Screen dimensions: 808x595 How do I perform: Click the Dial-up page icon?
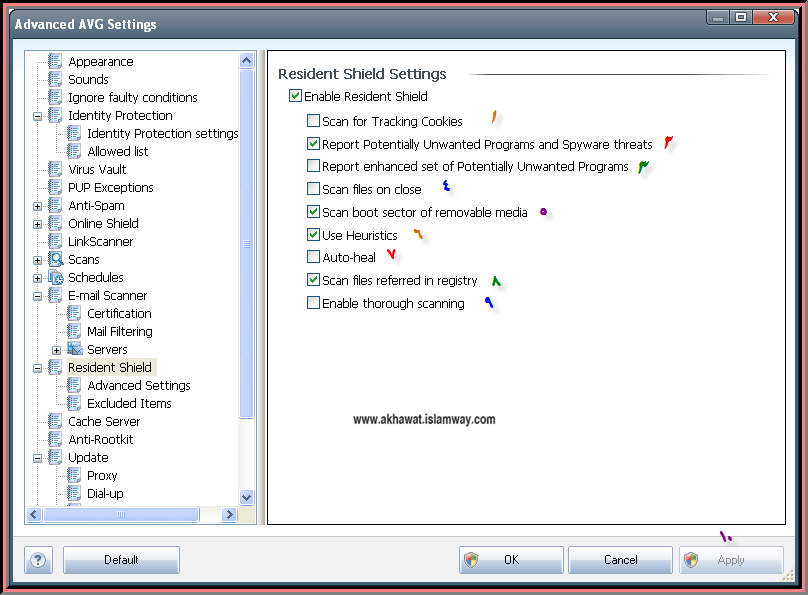[x=74, y=494]
